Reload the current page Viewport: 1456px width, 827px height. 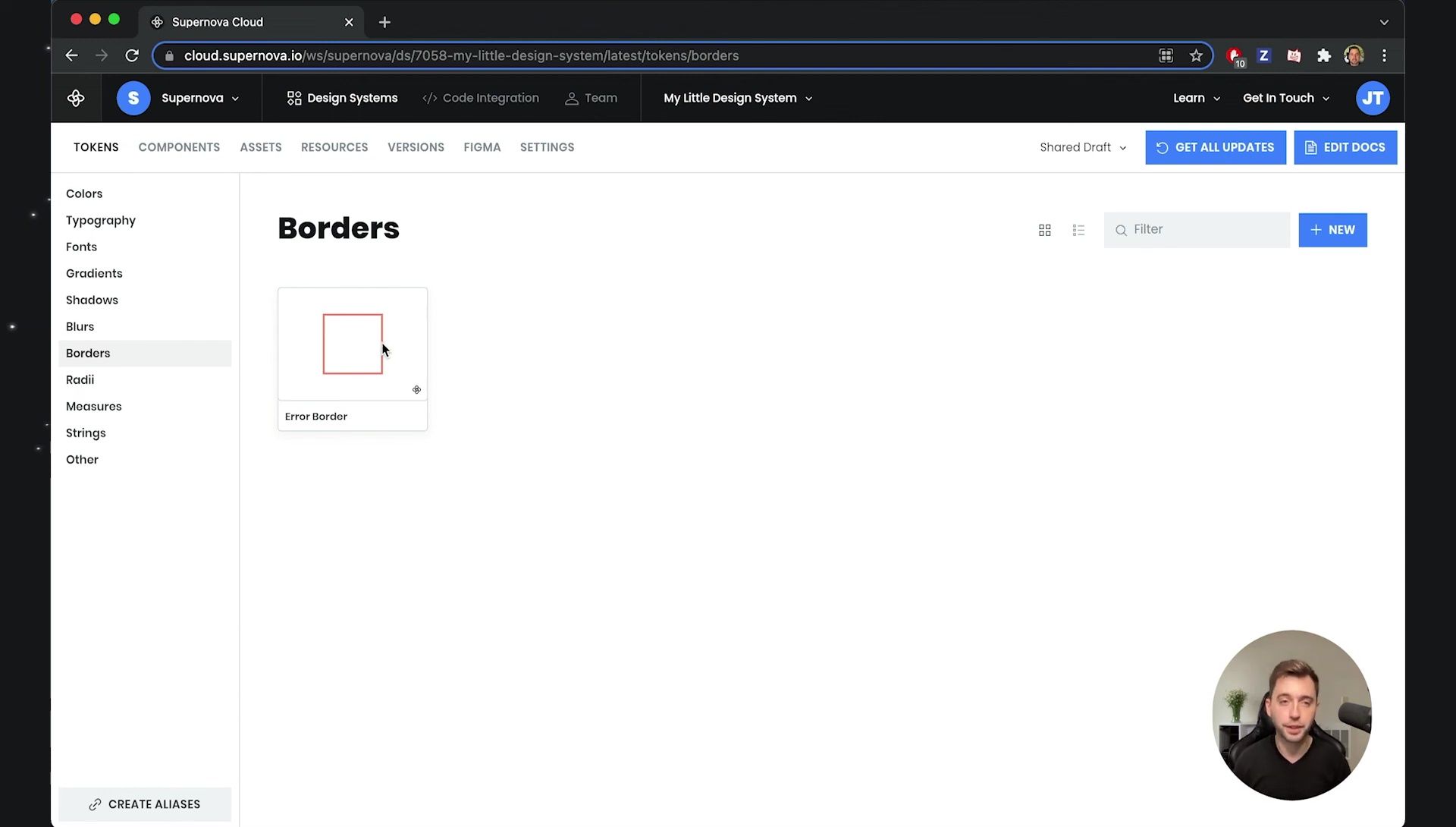pyautogui.click(x=132, y=55)
